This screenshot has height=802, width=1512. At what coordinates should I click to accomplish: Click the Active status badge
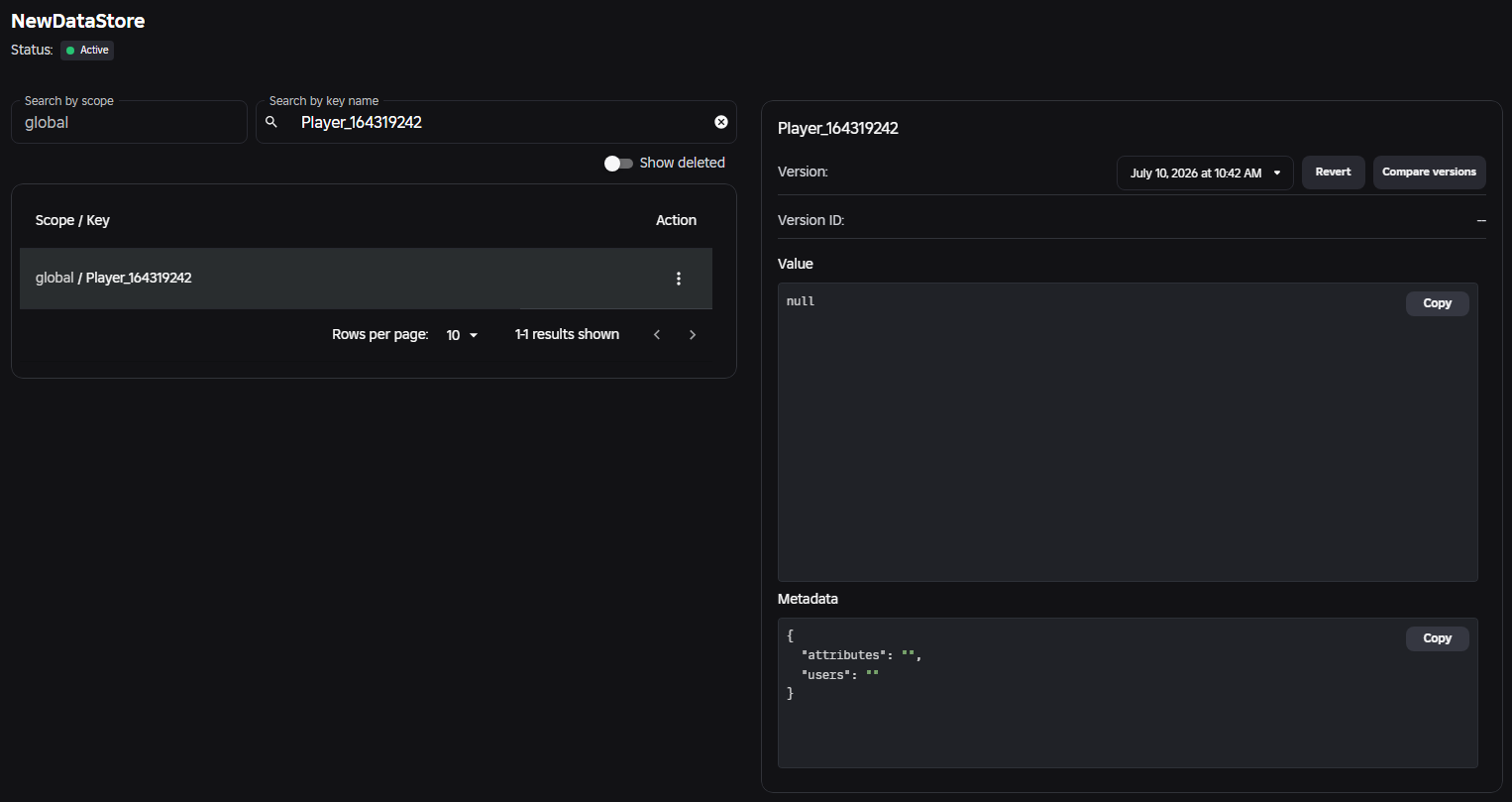(87, 50)
